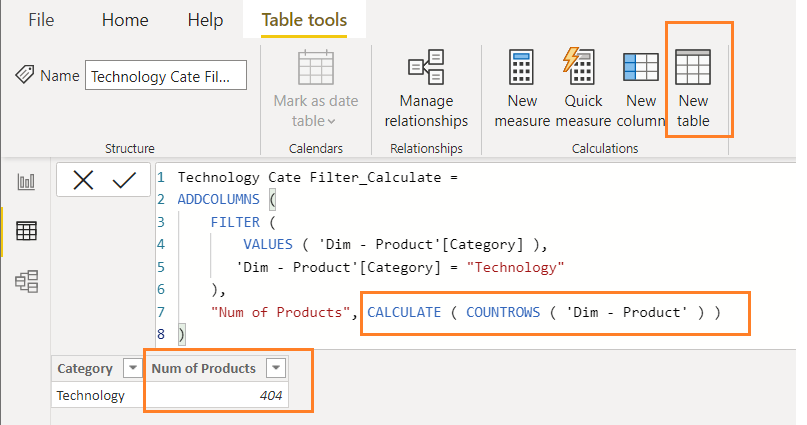Click the New measure calculator icon
This screenshot has width=807, height=425.
[521, 67]
